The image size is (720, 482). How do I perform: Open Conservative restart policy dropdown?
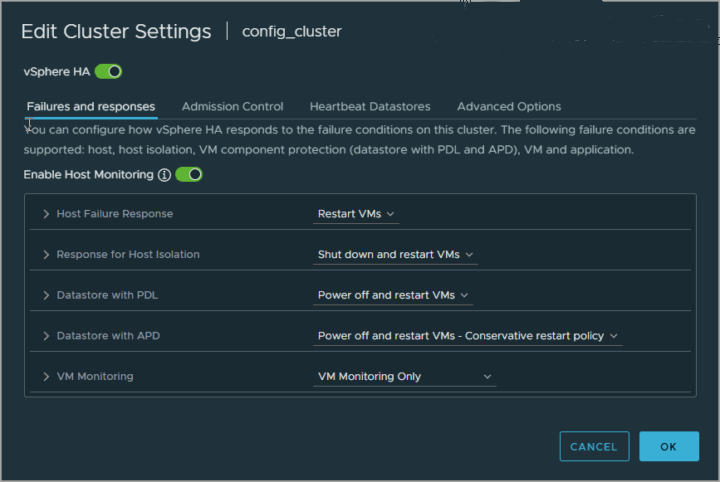[x=467, y=336]
